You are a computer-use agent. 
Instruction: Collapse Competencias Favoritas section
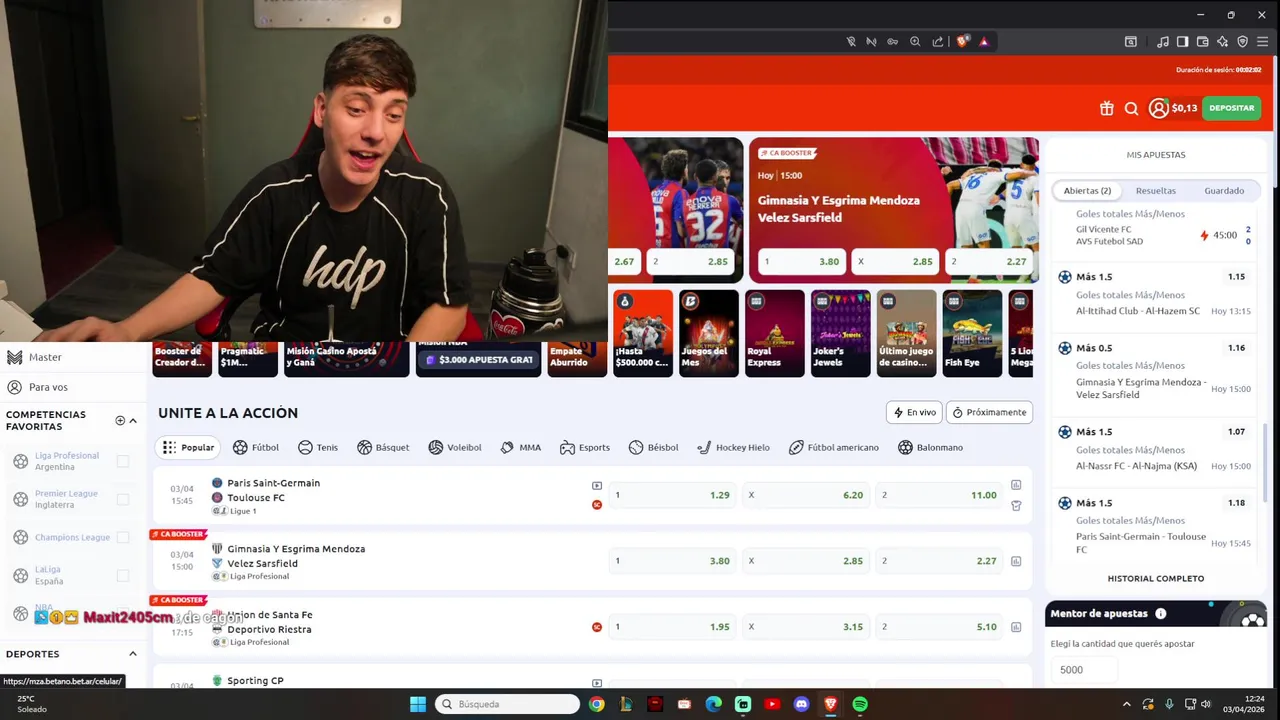point(133,421)
